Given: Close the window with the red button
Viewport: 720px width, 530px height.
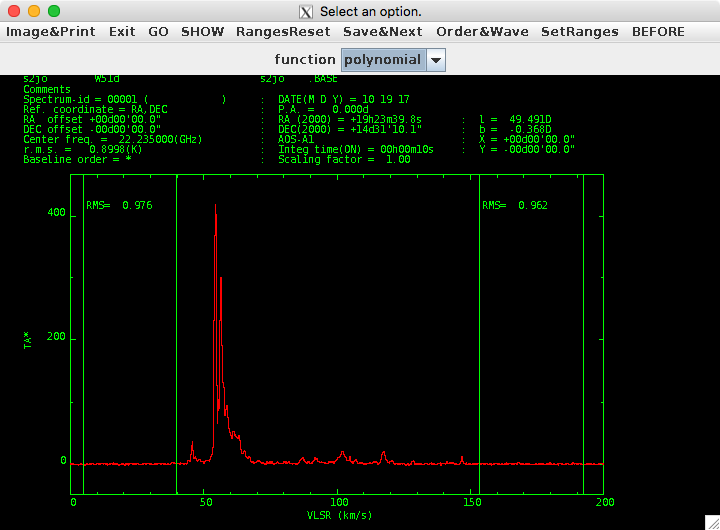Looking at the screenshot, I should [14, 11].
